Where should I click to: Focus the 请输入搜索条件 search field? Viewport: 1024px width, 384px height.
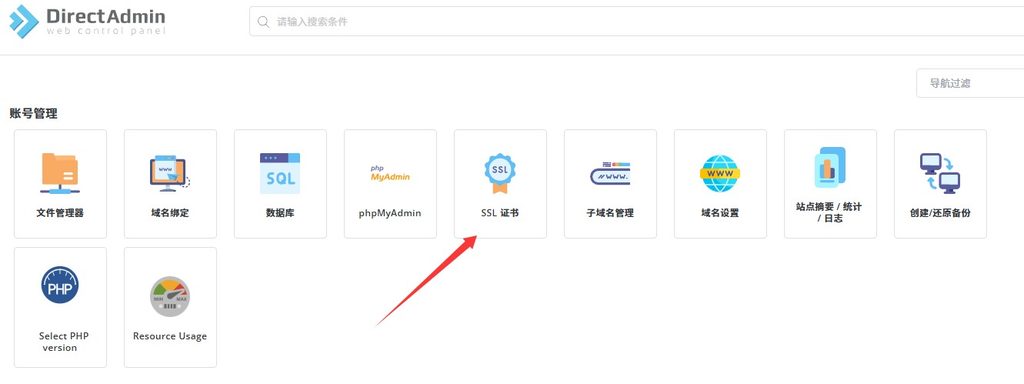[636, 22]
